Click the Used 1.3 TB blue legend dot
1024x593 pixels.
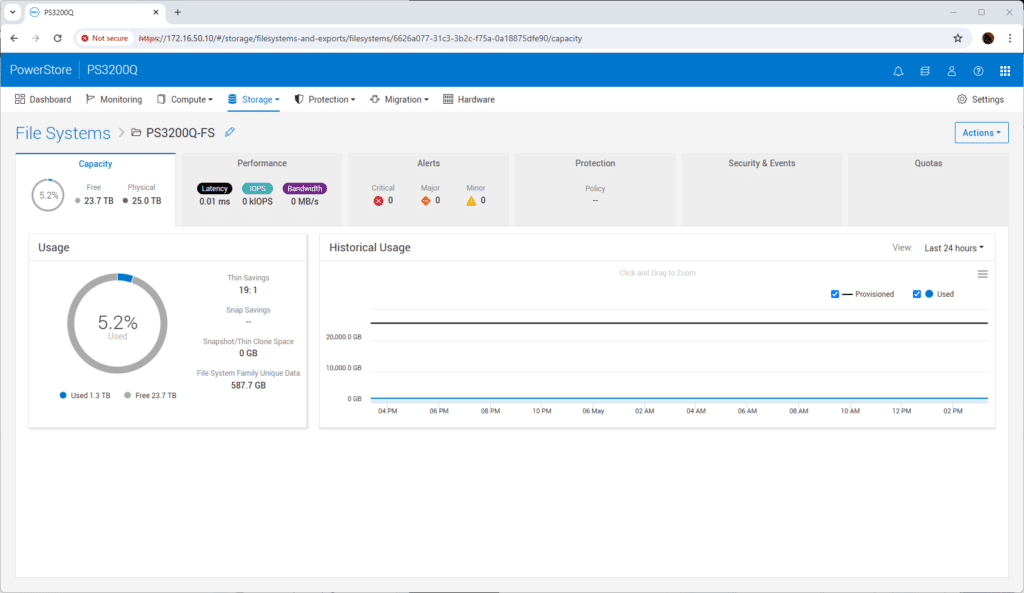(x=63, y=395)
